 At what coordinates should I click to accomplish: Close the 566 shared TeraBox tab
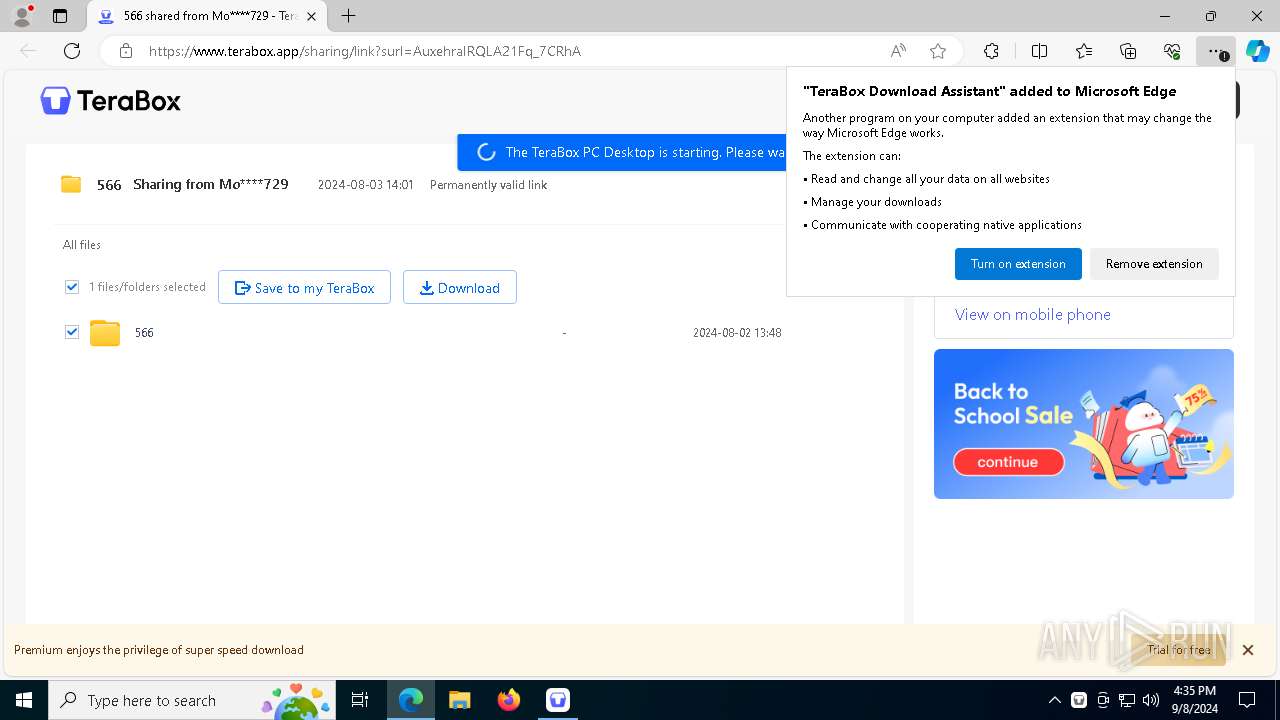click(311, 16)
